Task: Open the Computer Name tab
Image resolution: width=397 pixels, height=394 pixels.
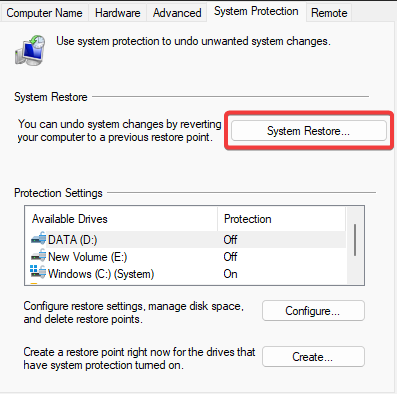Action: (x=44, y=13)
